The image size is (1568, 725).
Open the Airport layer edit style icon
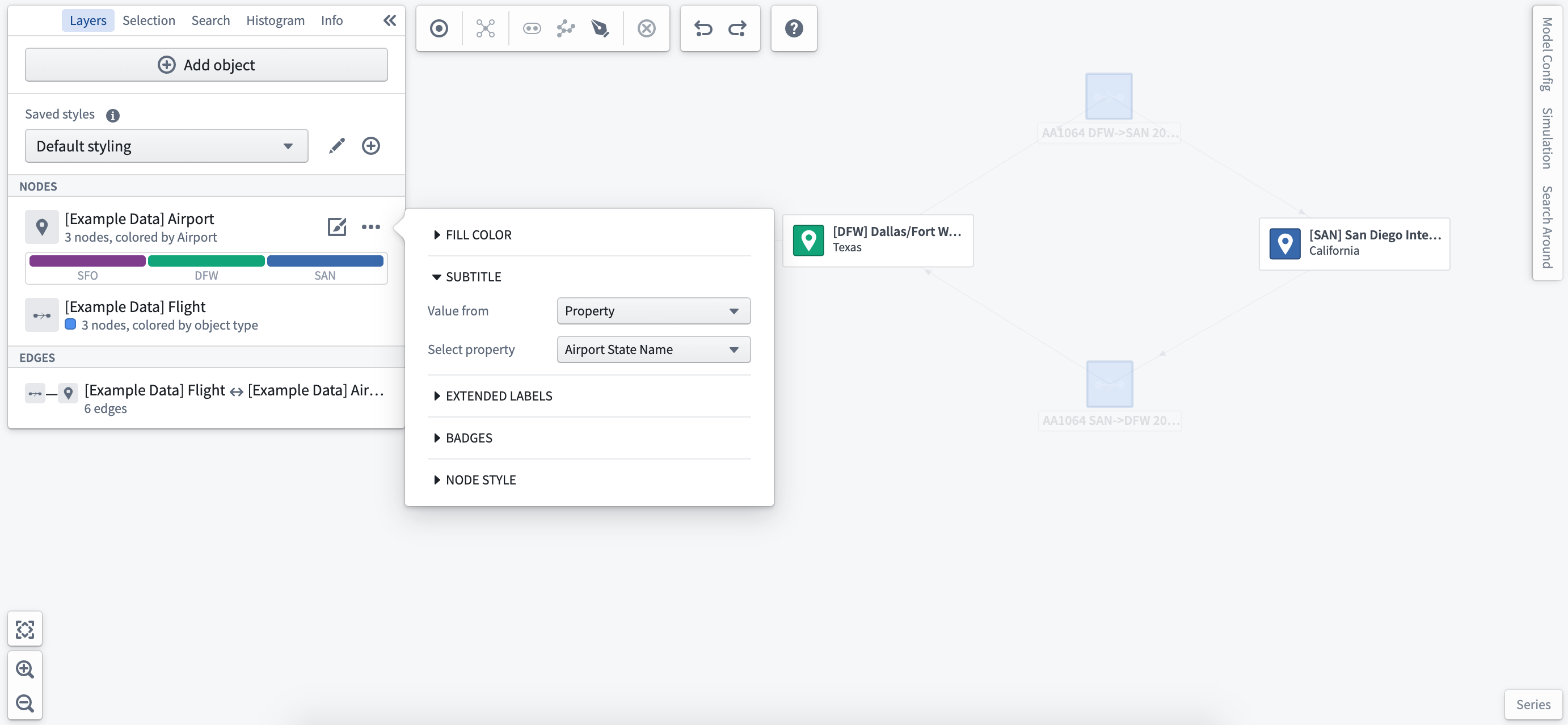[336, 227]
